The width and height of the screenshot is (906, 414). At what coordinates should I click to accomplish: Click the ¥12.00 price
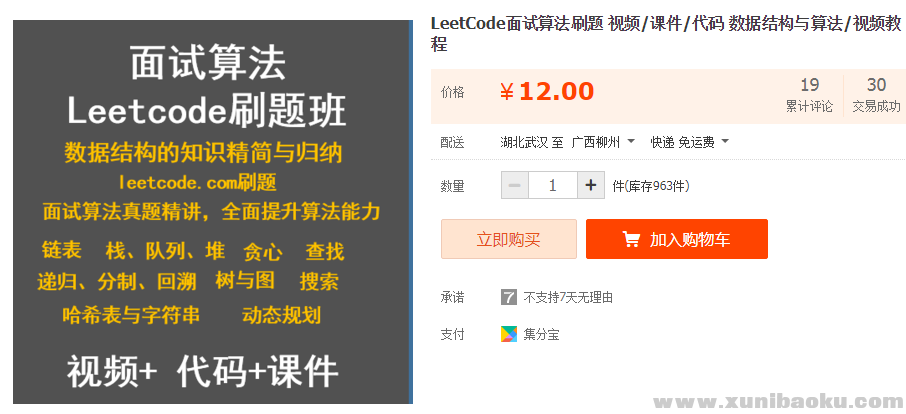(x=547, y=92)
